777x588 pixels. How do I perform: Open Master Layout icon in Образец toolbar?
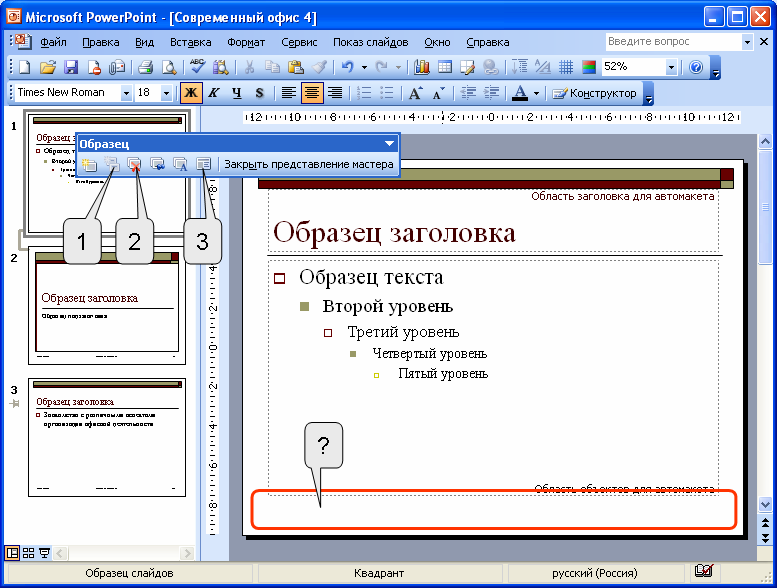pyautogui.click(x=203, y=164)
